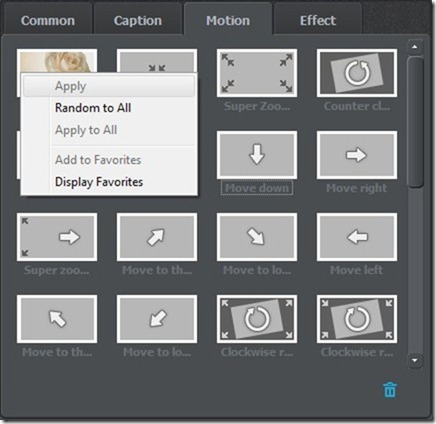Choose Clockwise rotation icon with inward corner arrows
This screenshot has width=436, height=424.
(357, 319)
